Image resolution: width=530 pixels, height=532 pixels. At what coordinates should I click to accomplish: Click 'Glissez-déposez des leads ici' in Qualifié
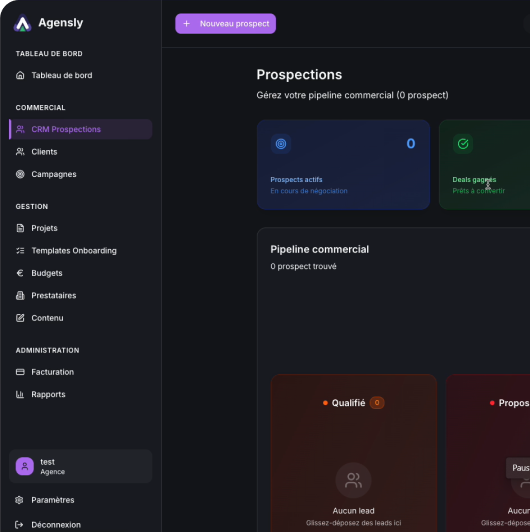click(354, 523)
